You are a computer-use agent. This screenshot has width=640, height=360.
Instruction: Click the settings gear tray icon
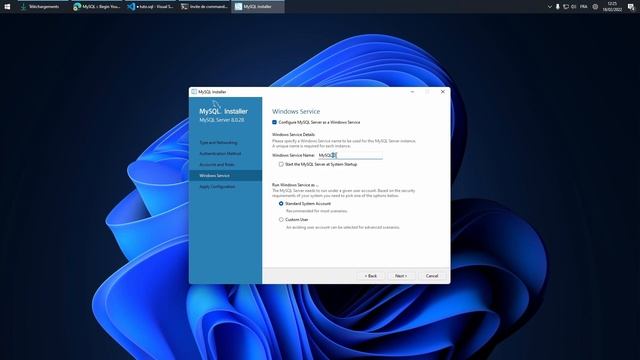point(596,7)
